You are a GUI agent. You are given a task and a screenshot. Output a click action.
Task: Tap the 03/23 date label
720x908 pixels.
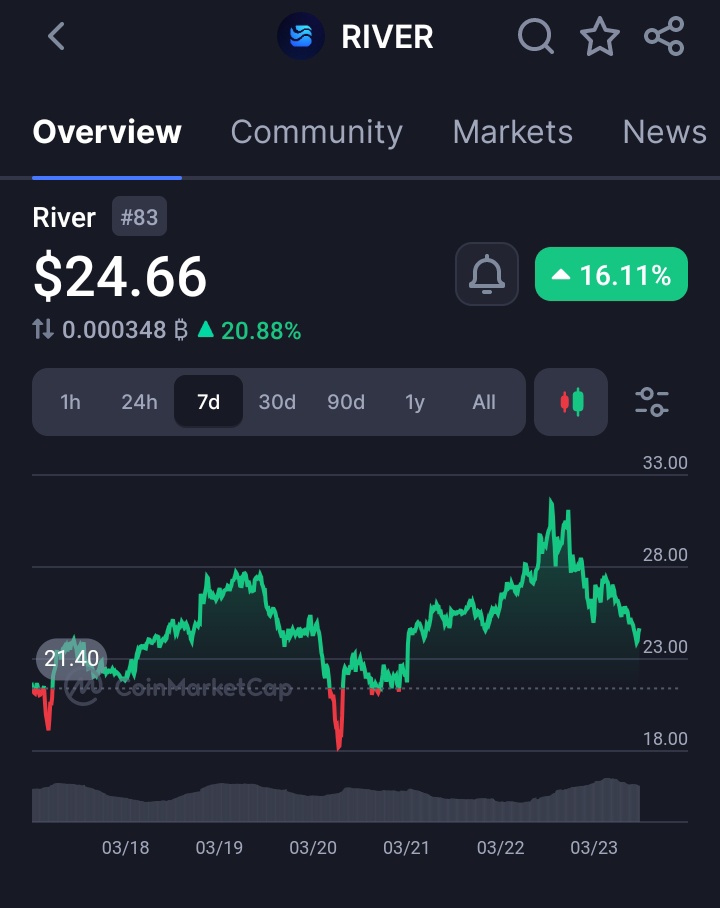coord(594,848)
